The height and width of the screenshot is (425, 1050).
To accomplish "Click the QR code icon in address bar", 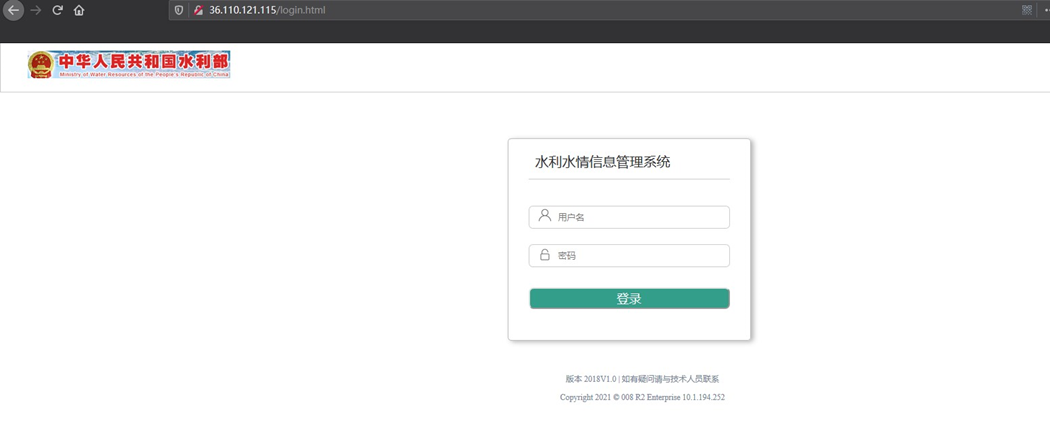I will (1027, 10).
